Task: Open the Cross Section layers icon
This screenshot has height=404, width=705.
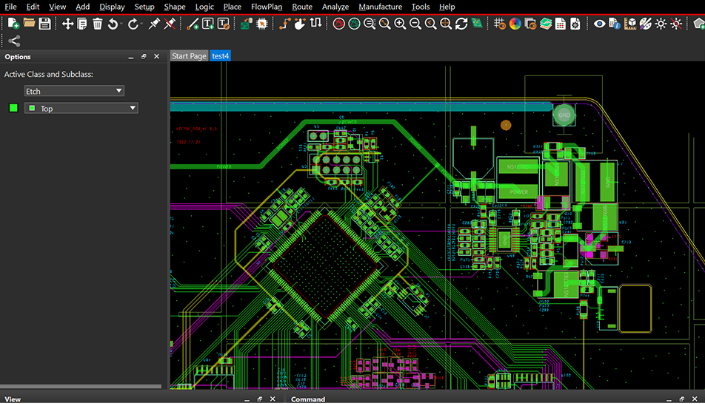Action: (x=546, y=24)
